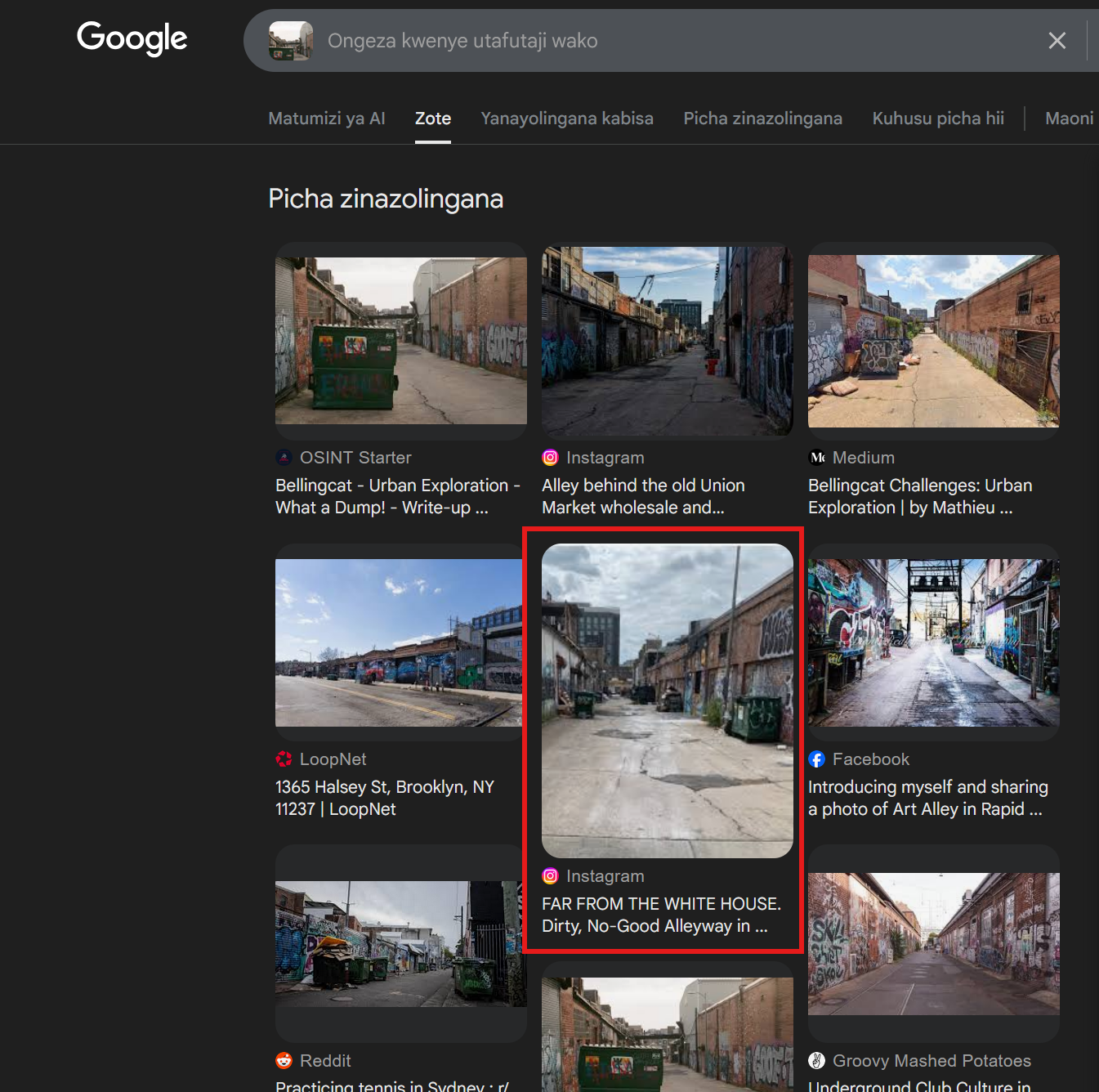Click the LoopNet source icon
The height and width of the screenshot is (1092, 1099).
click(284, 759)
